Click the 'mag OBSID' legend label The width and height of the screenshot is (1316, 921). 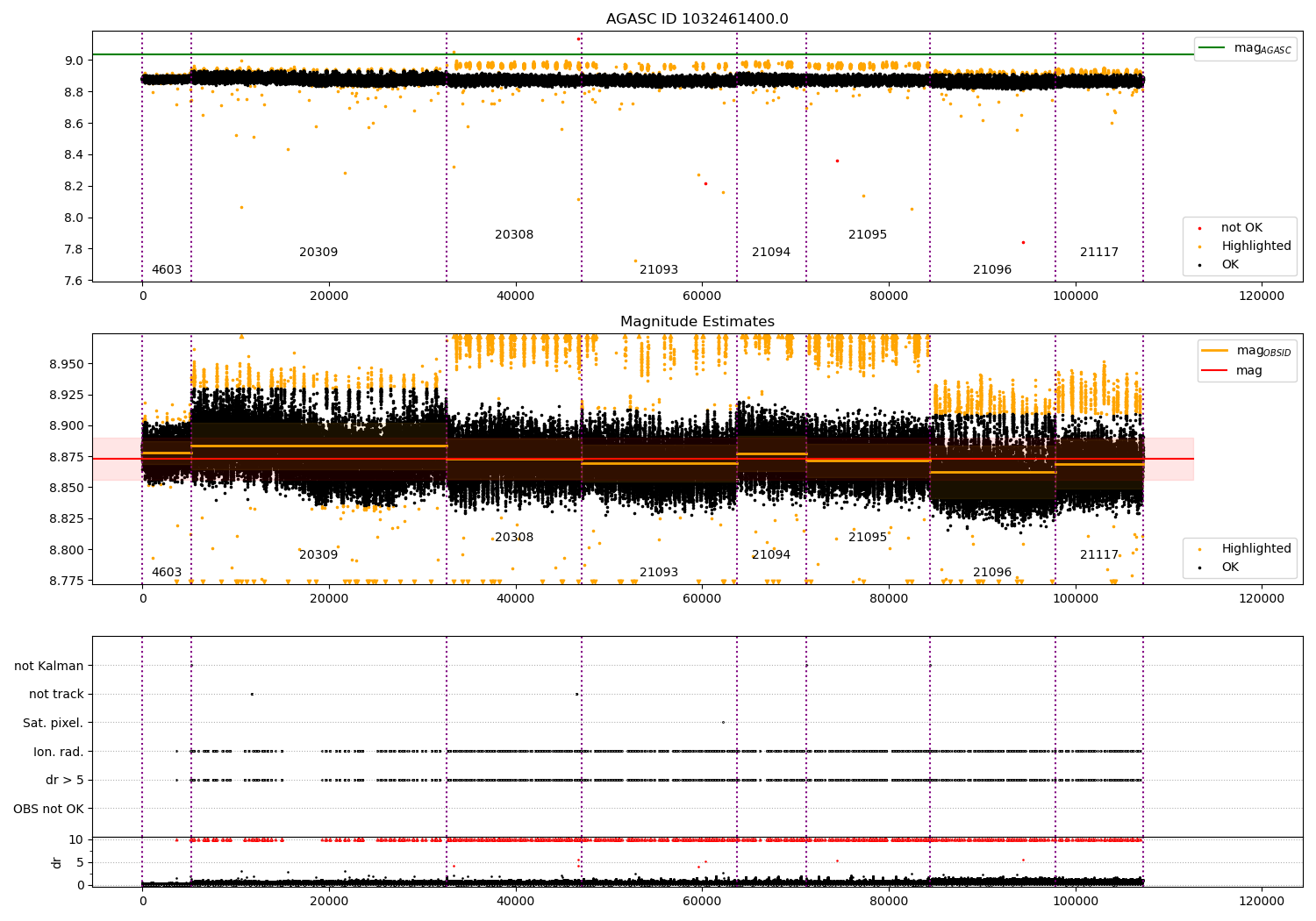coord(1264,351)
